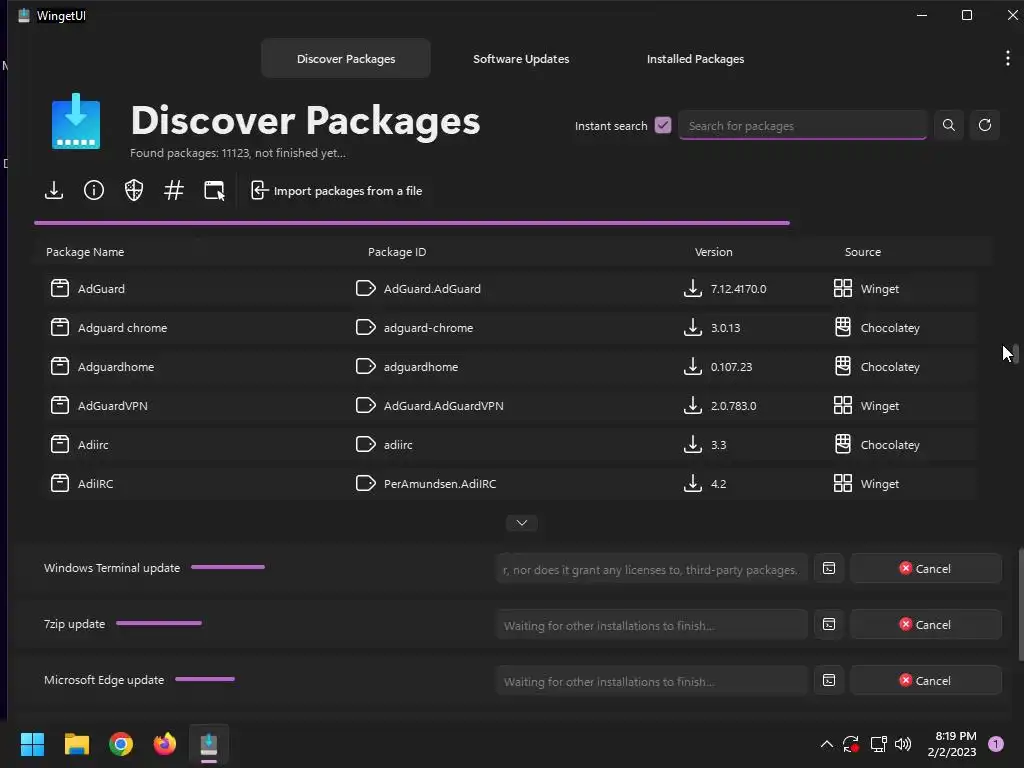The height and width of the screenshot is (768, 1024).
Task: Click the AdGuard.AdGuard package ID
Action: [432, 289]
